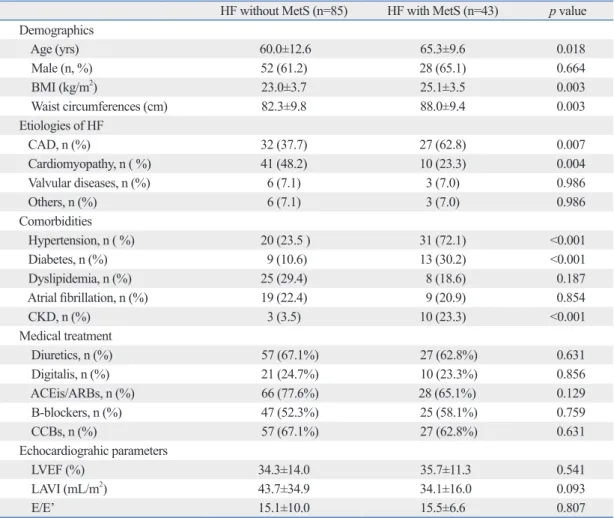Select the 'ACEis/ARBs, n (%)' row label

(x=83, y=393)
